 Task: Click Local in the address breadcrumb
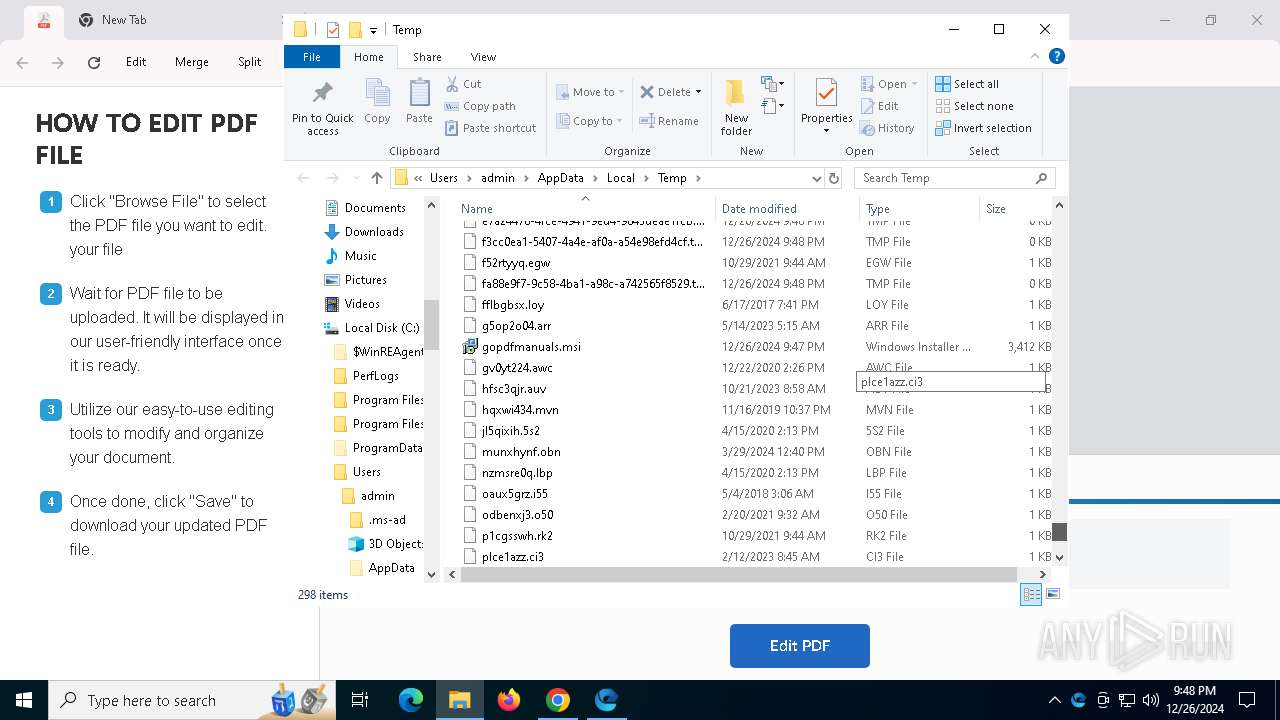click(x=620, y=178)
